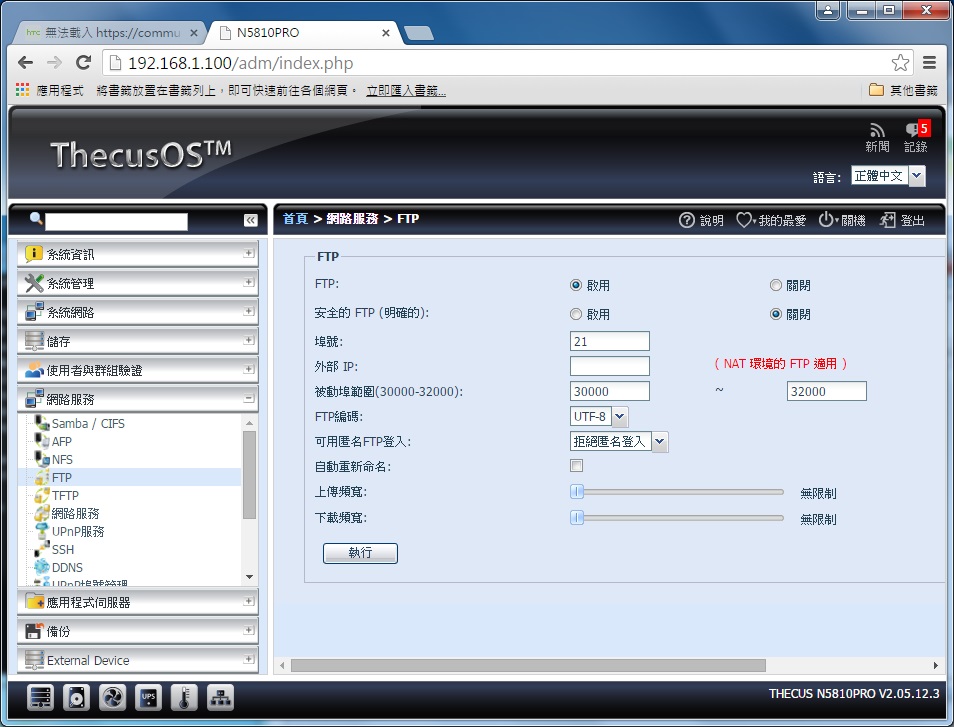This screenshot has height=727, width=954.
Task: Open the apps (應用程式) grid shortcut
Action: tap(49, 91)
